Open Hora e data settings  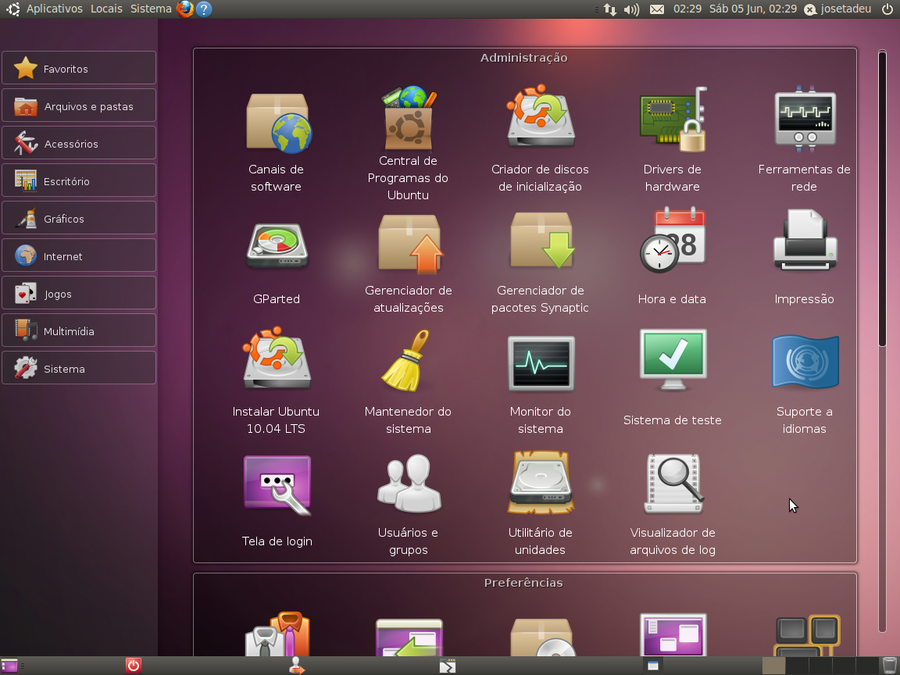[x=672, y=258]
